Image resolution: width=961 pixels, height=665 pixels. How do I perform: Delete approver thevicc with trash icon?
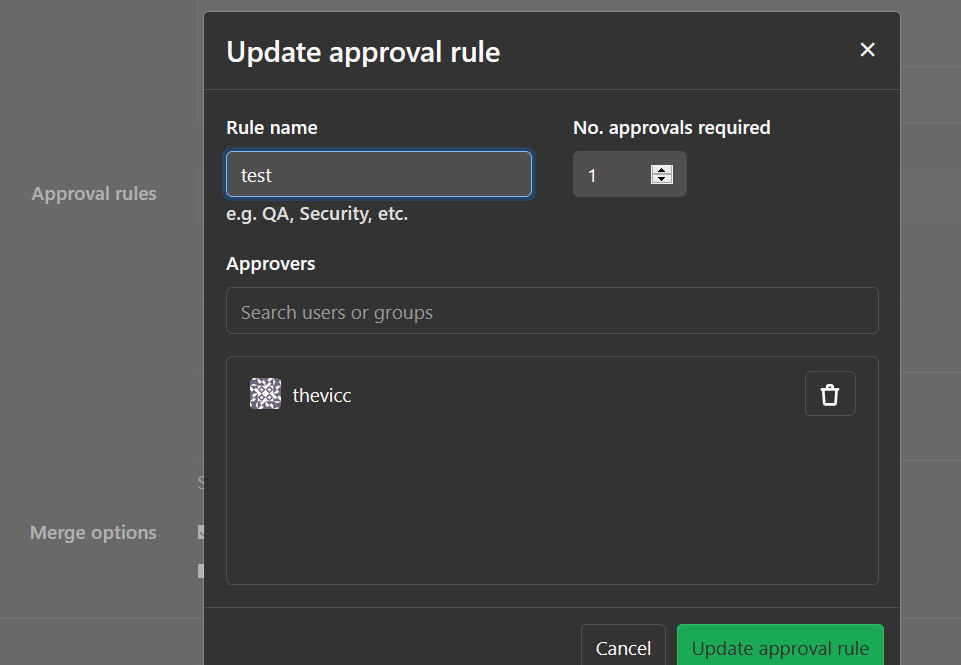(829, 394)
